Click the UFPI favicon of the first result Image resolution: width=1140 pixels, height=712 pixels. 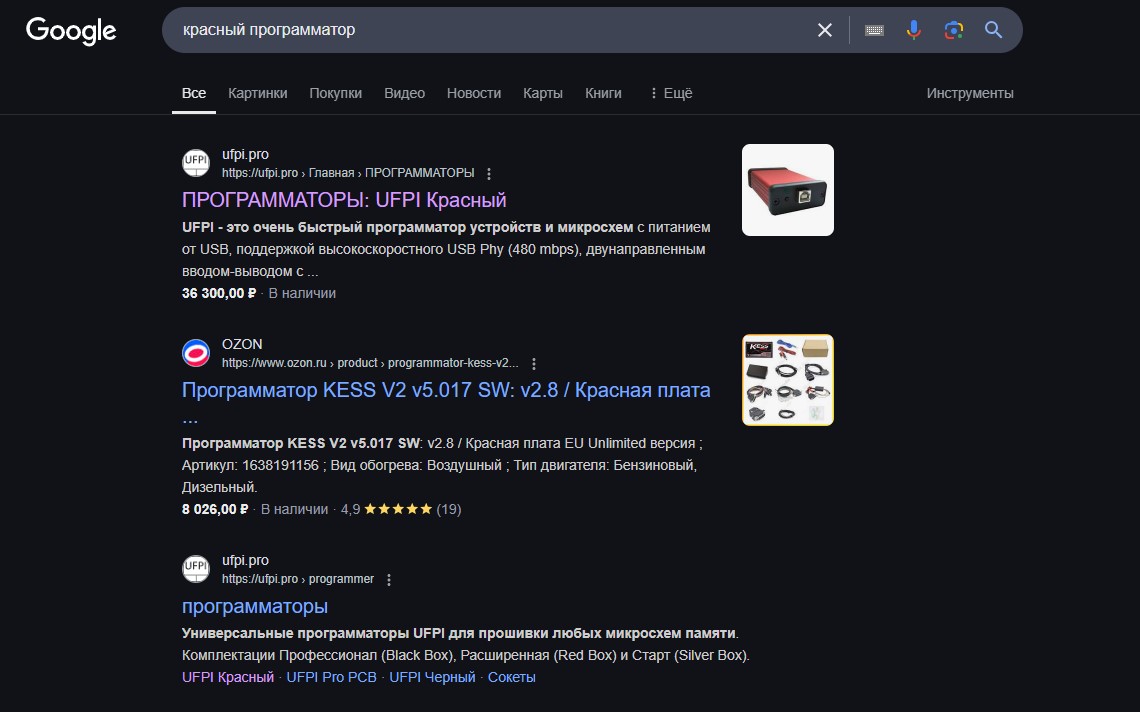coord(196,162)
